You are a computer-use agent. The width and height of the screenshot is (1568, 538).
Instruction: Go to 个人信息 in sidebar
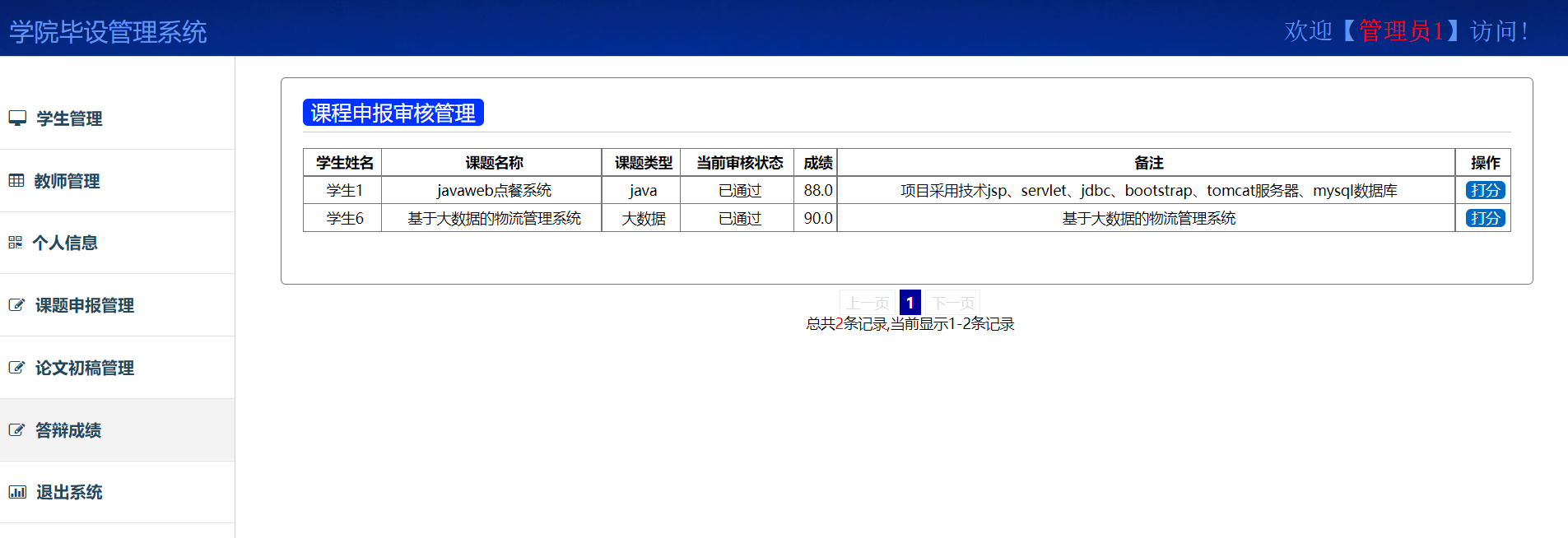click(x=65, y=243)
